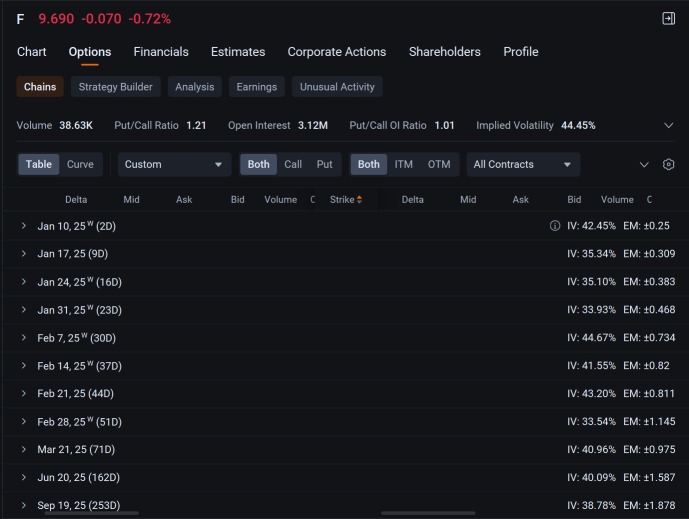Filter to ITM contracts
The image size is (689, 519).
coord(403,164)
